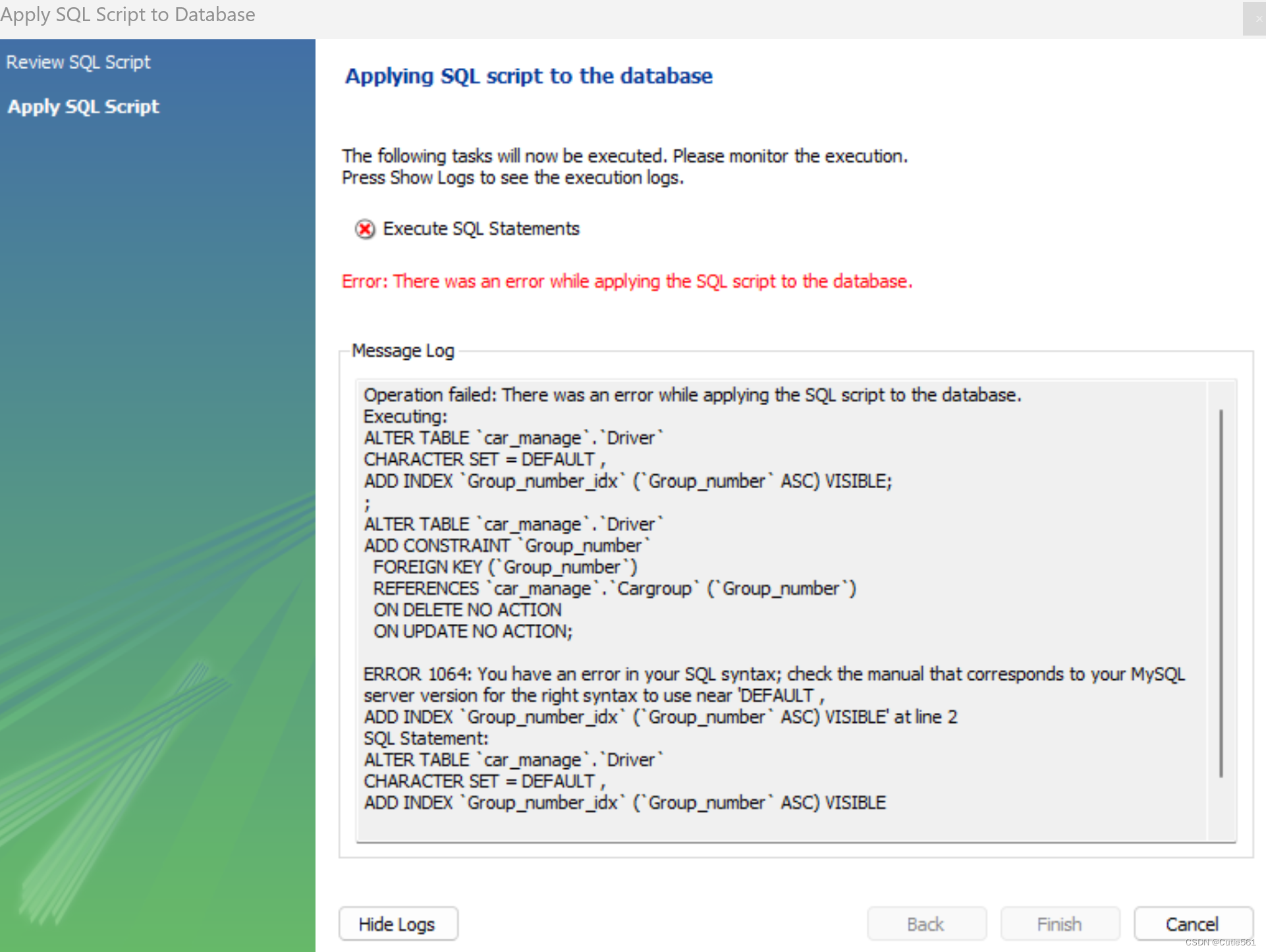Click the Execute SQL Statements task label
1266x952 pixels.
point(480,229)
